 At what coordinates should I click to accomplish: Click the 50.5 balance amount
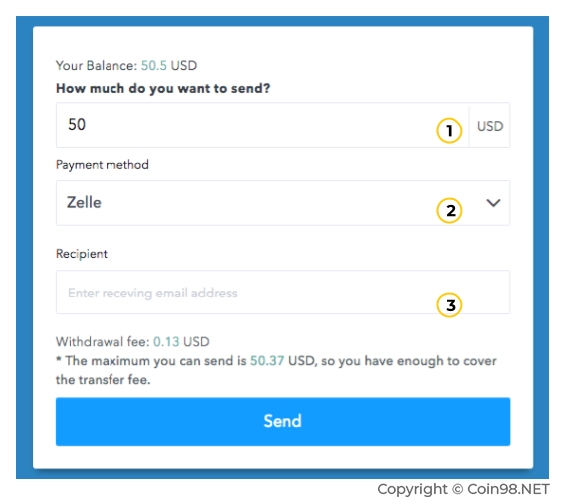coord(154,66)
